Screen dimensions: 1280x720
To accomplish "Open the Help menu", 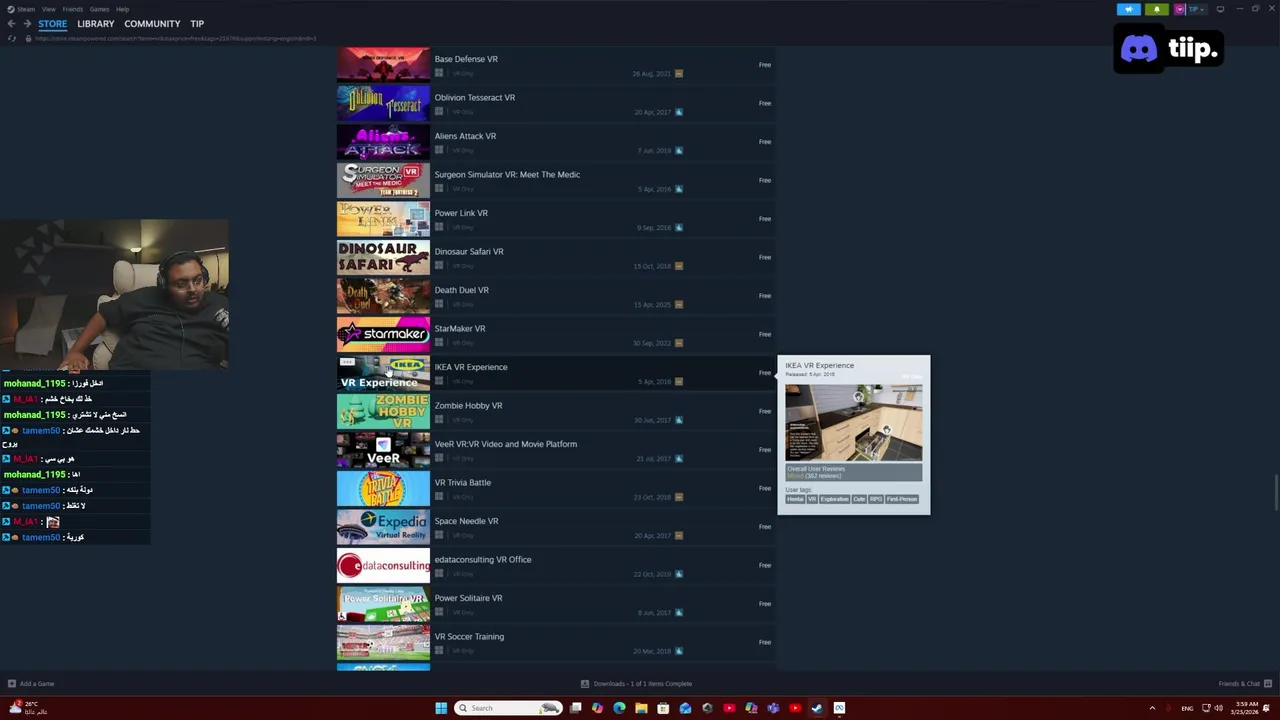I will coord(122,9).
